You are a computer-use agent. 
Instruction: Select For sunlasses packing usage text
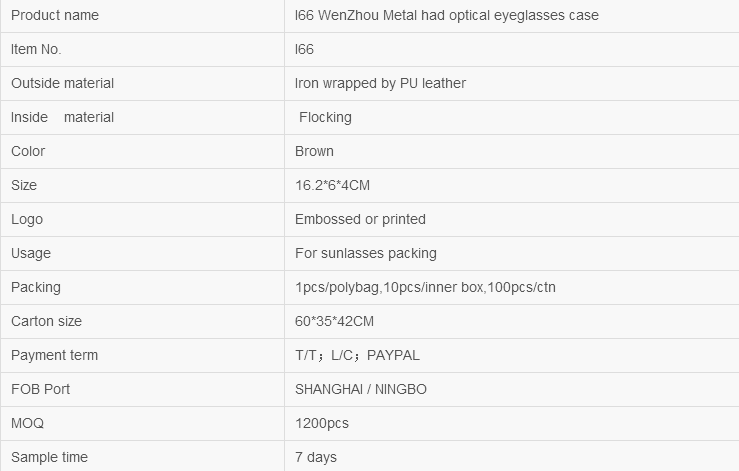(x=366, y=253)
